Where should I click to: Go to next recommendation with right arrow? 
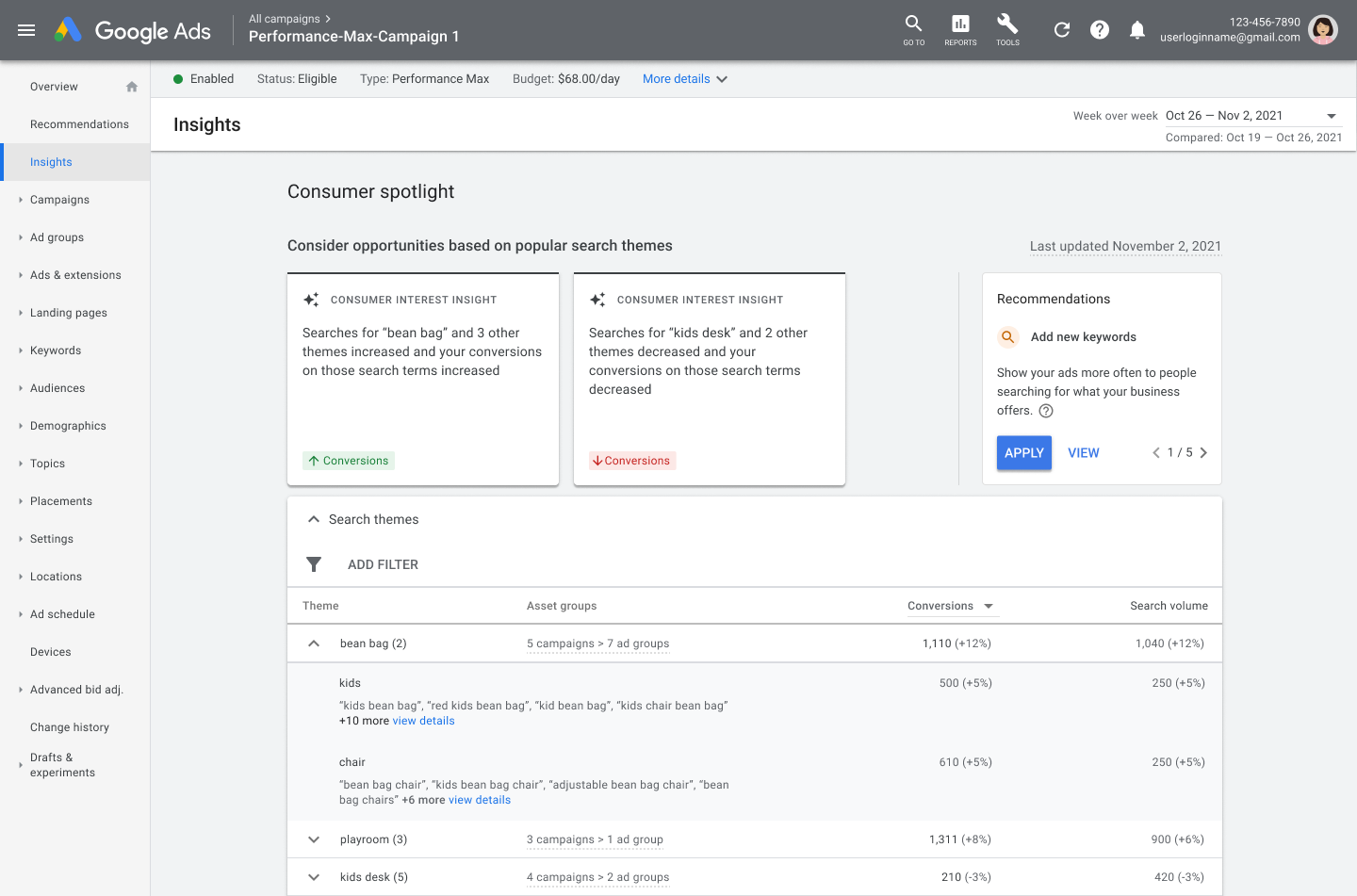[1203, 453]
